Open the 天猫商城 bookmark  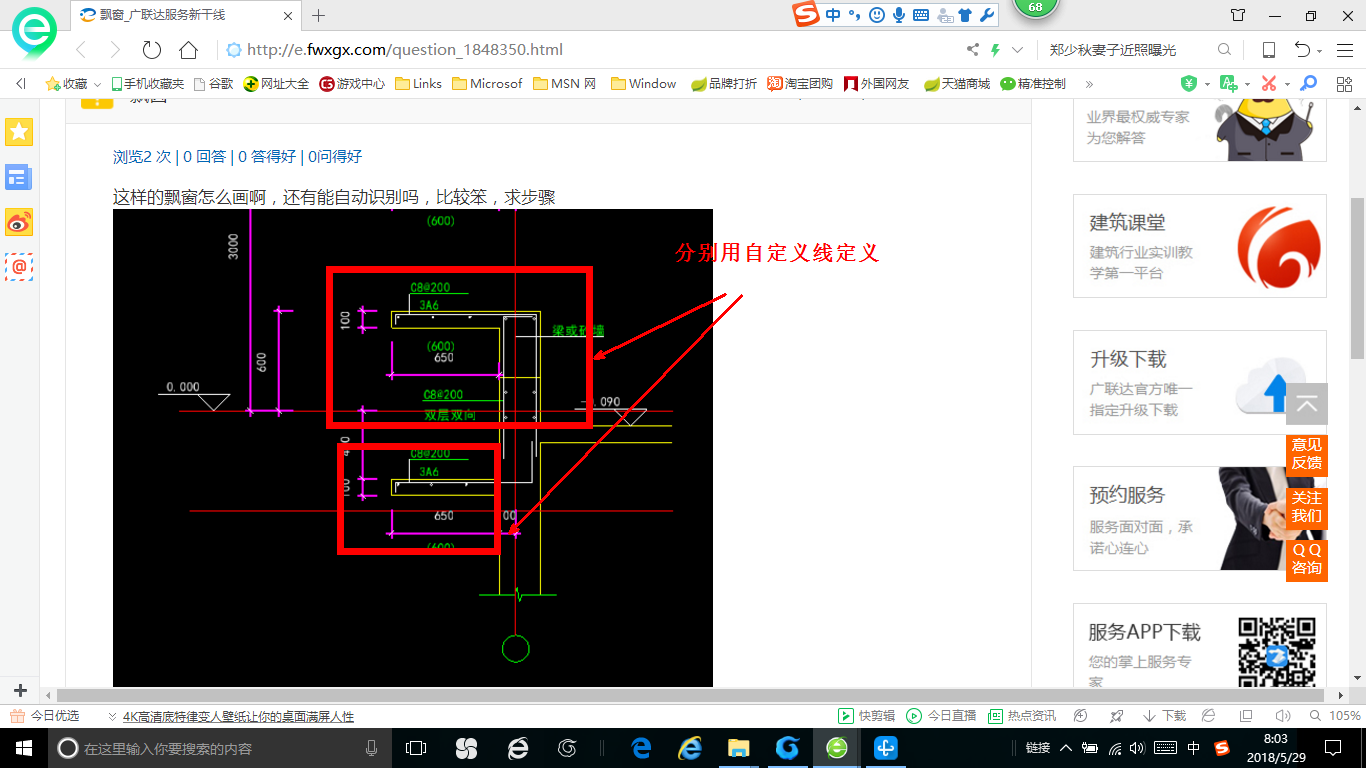pos(957,84)
